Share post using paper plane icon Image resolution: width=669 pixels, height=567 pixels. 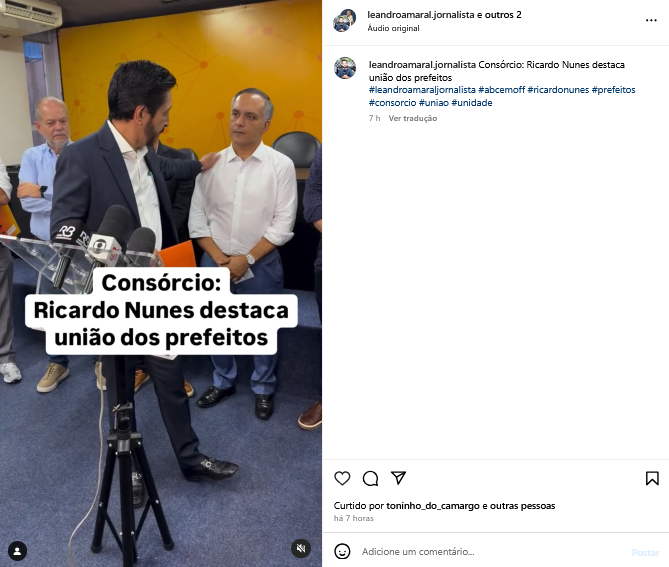398,478
